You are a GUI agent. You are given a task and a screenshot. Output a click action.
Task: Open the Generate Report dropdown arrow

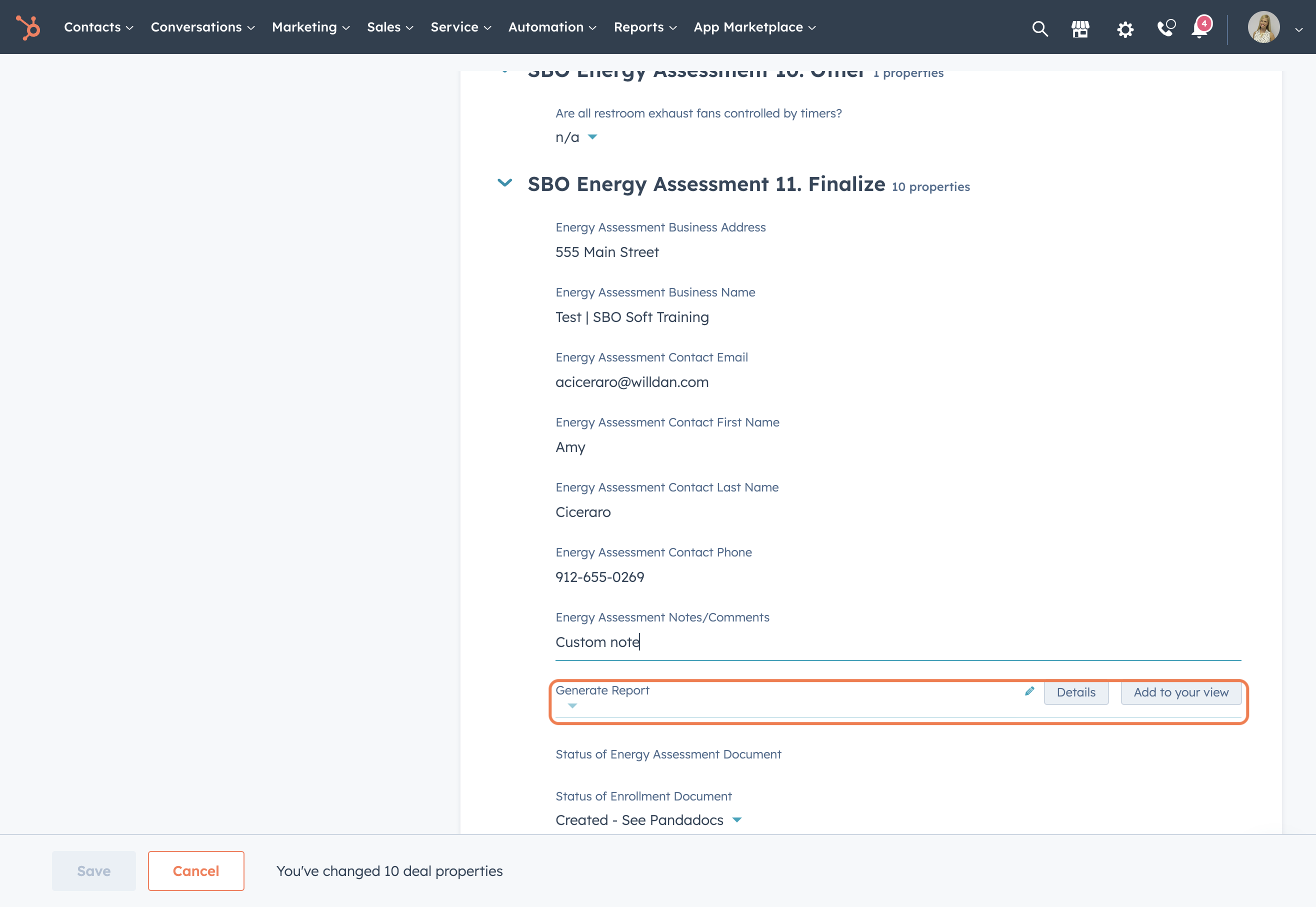click(572, 706)
